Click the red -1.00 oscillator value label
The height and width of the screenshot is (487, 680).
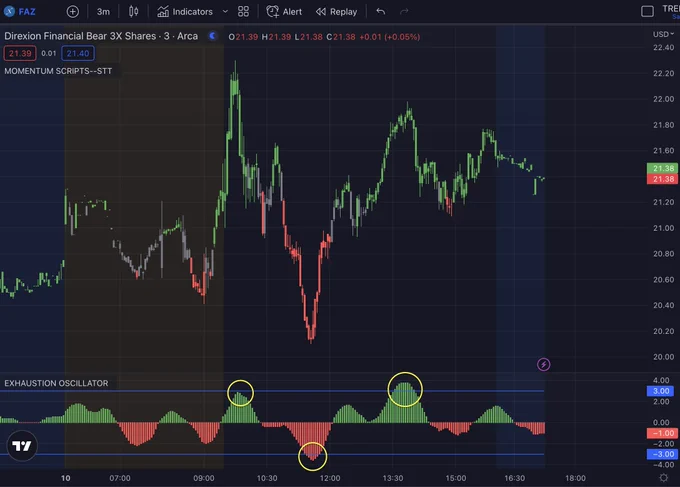pyautogui.click(x=662, y=433)
